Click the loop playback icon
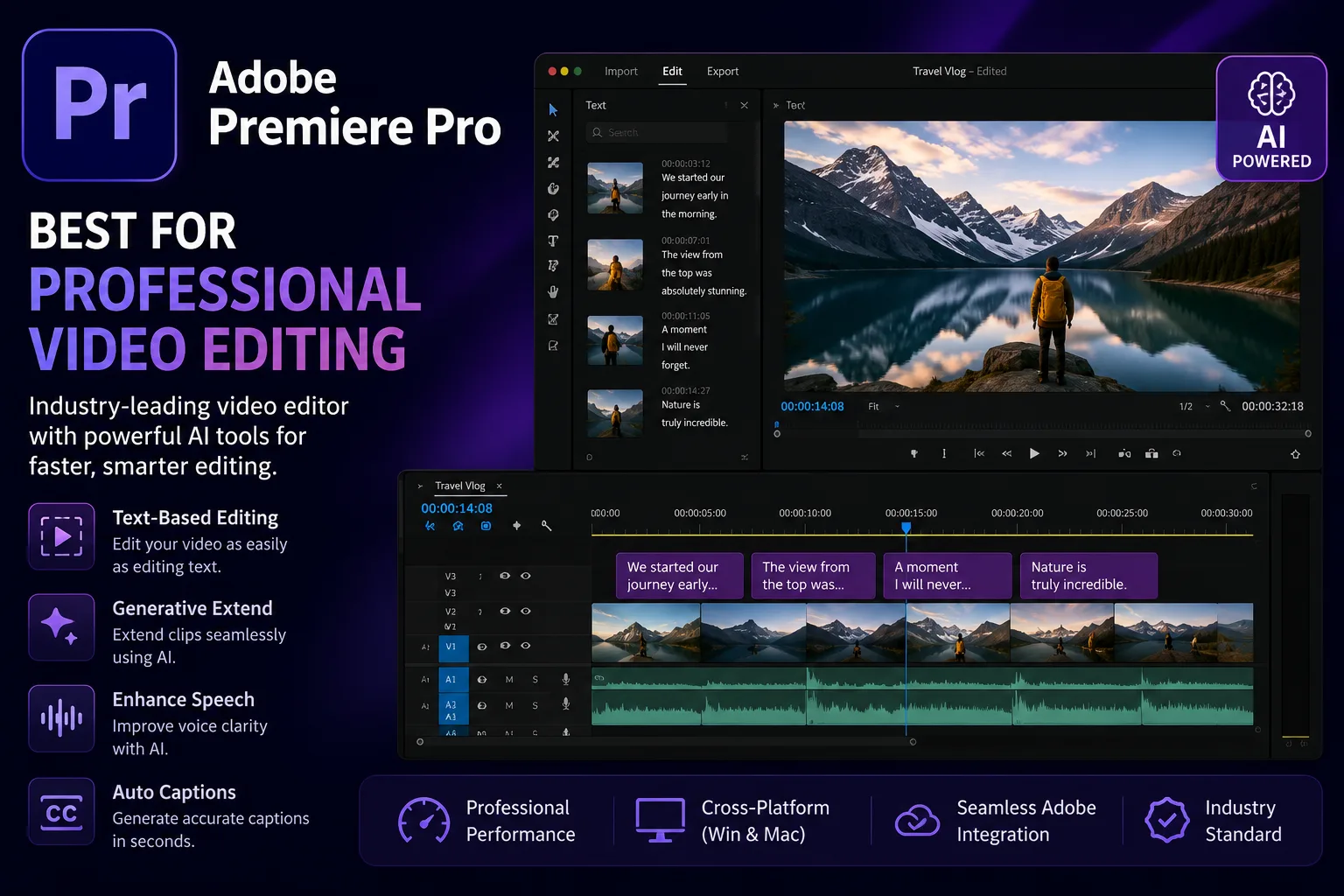This screenshot has height=896, width=1344. pyautogui.click(x=1177, y=453)
